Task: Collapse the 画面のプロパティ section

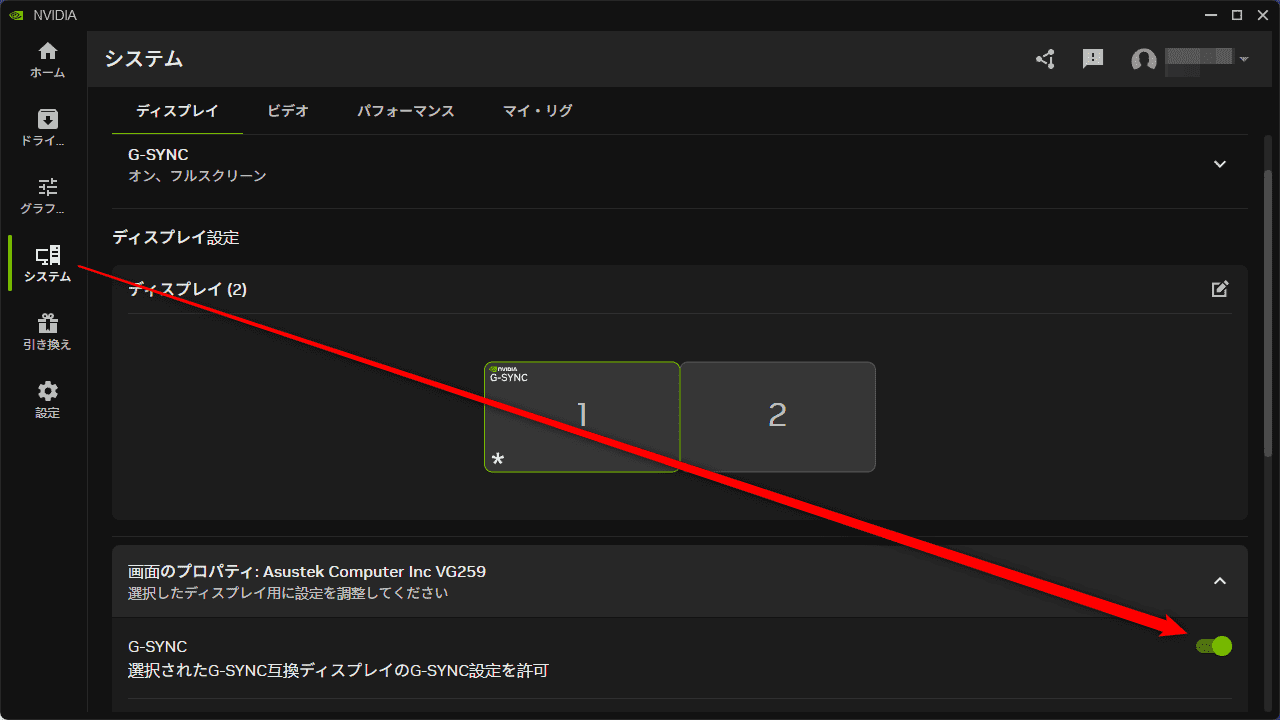Action: pos(1219,581)
